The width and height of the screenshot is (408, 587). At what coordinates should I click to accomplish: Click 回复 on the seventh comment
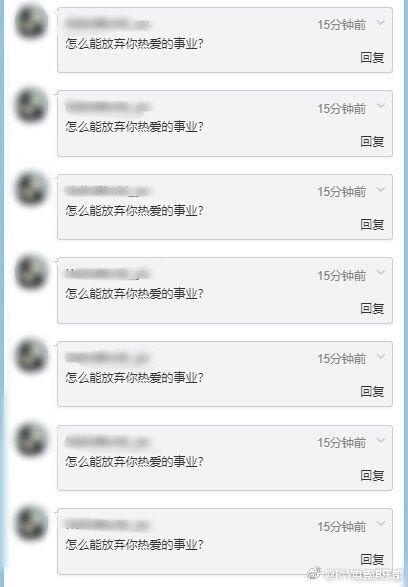[372, 559]
